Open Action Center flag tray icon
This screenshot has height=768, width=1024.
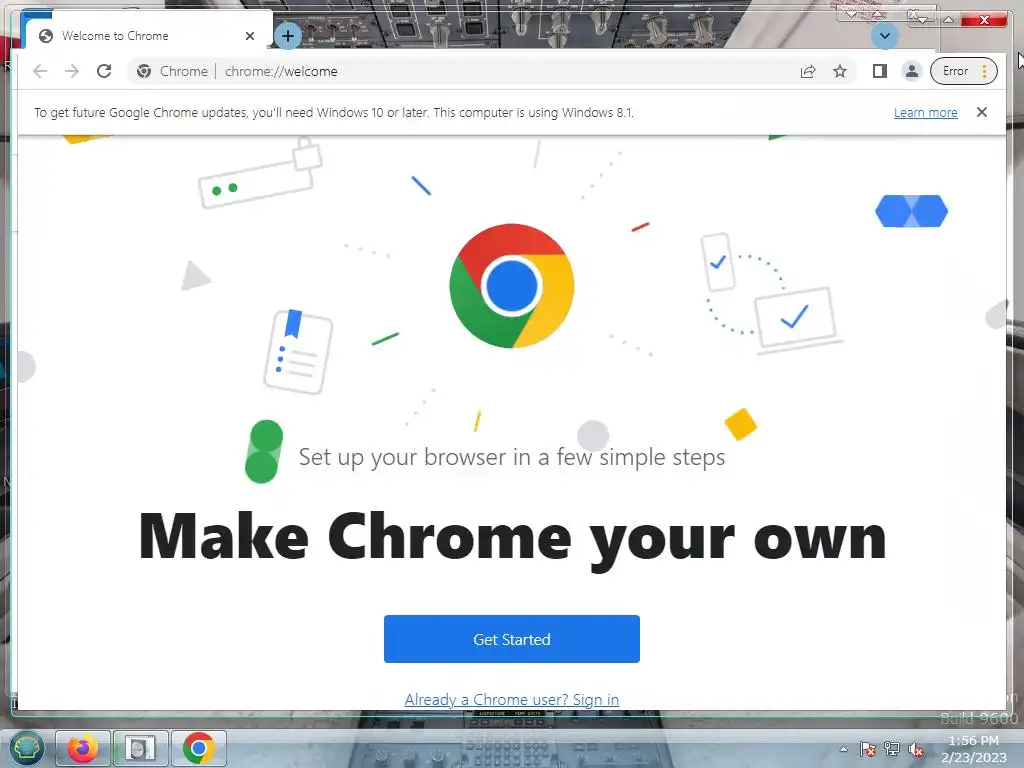[x=867, y=749]
